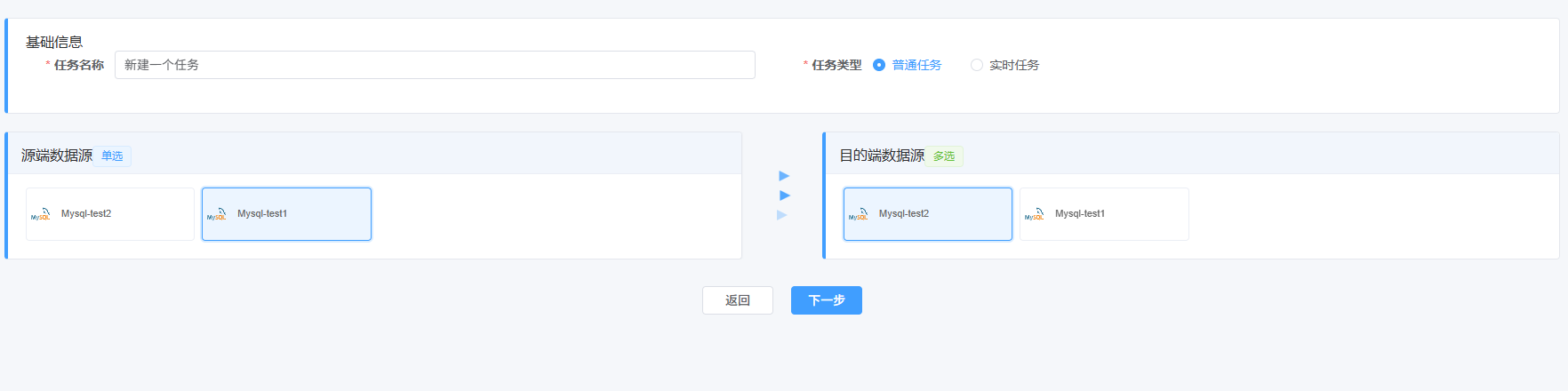The height and width of the screenshot is (391, 1568).
Task: Click MySQL logo on source Mysql-test2 card
Action: click(41, 214)
